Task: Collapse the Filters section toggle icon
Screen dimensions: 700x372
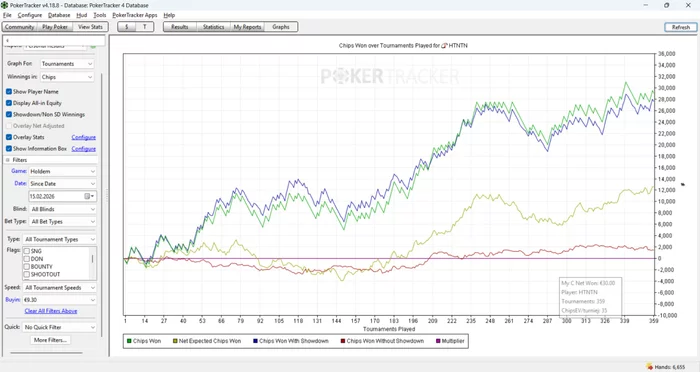Action: pyautogui.click(x=8, y=160)
